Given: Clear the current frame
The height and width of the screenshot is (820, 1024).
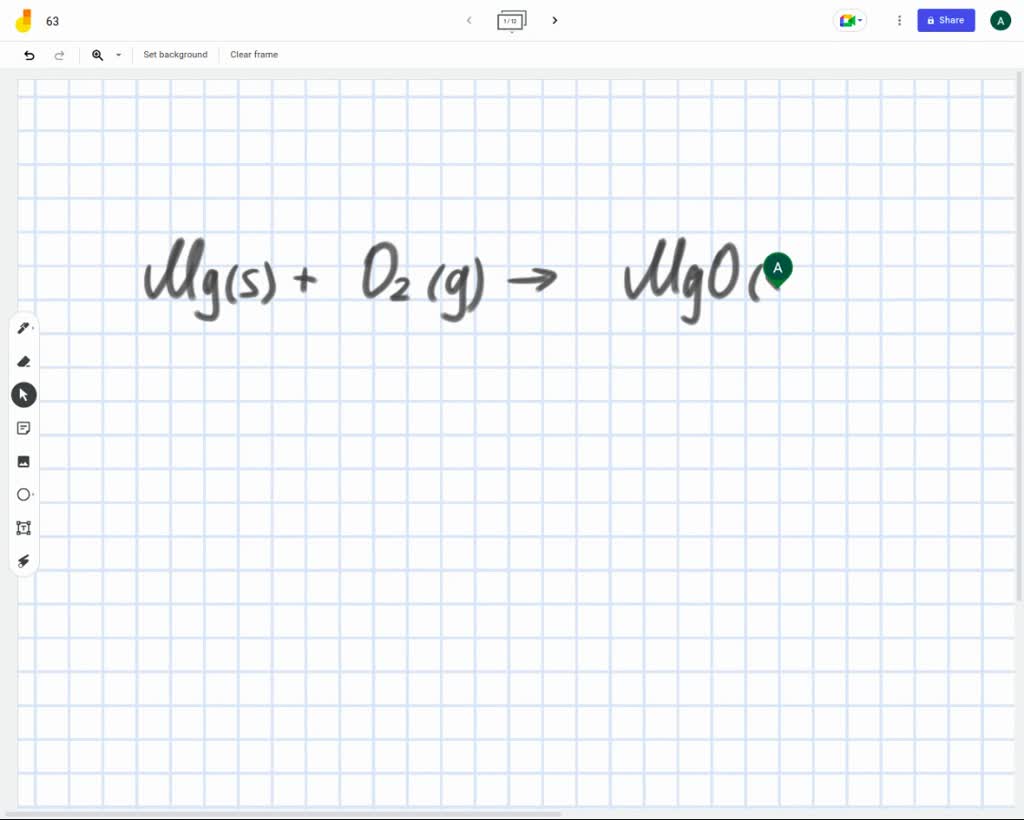Looking at the screenshot, I should [x=253, y=55].
